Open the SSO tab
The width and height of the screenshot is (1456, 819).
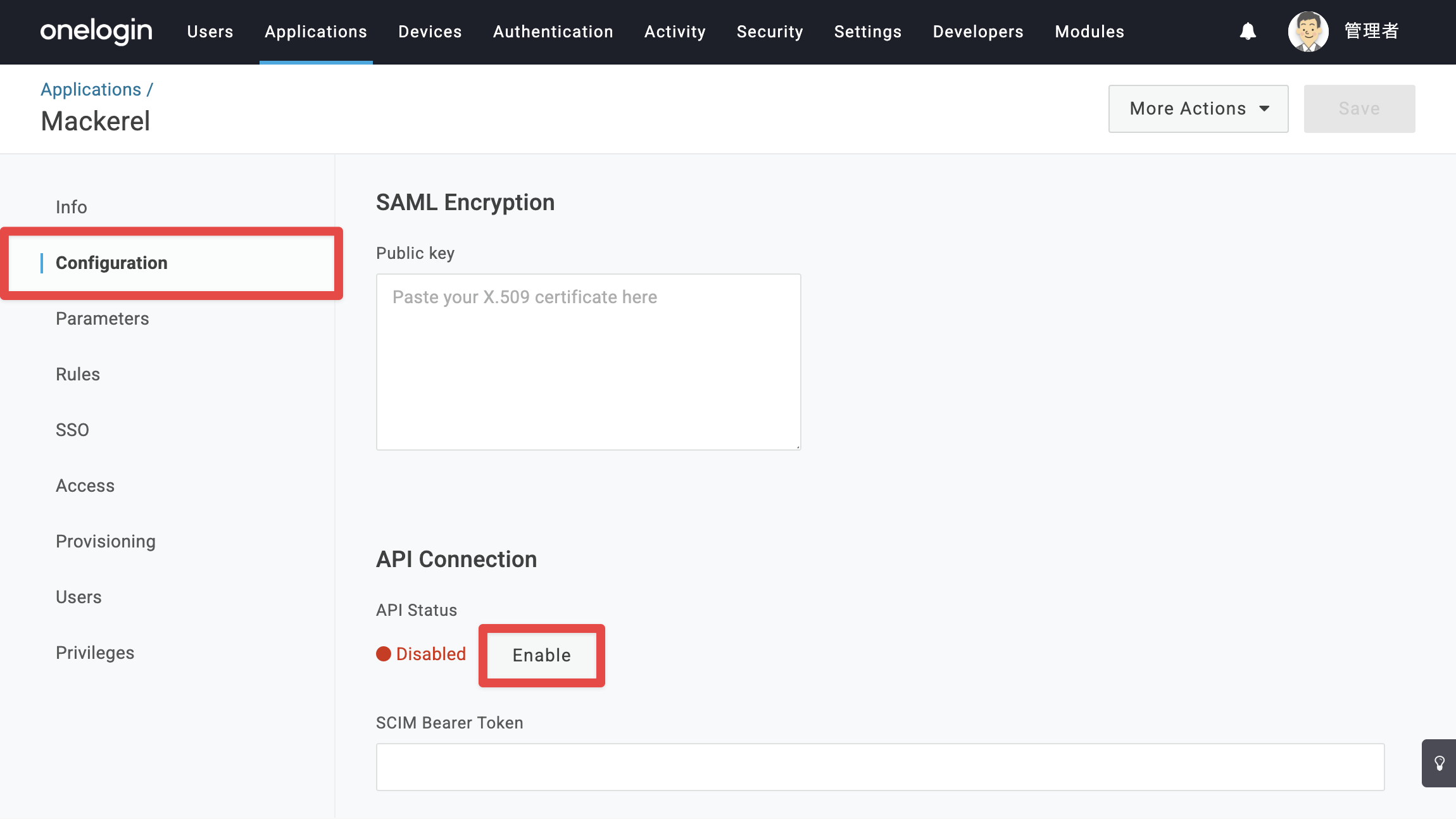click(72, 430)
